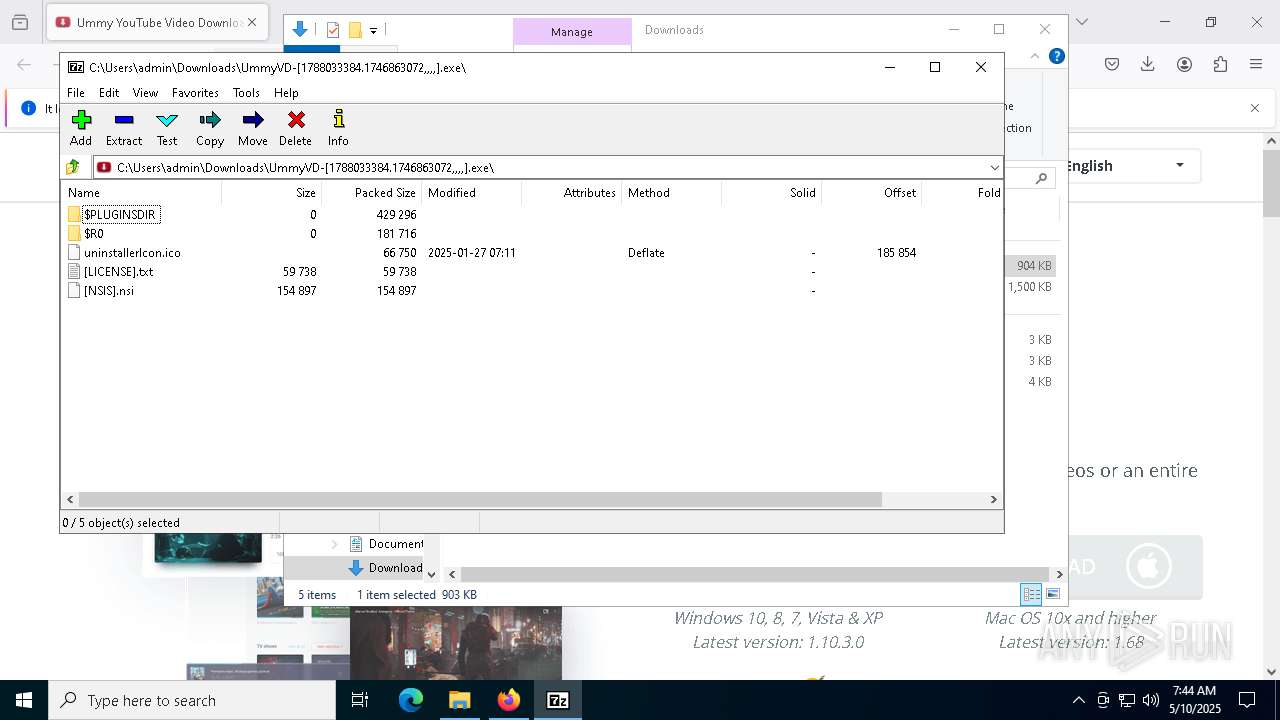The image size is (1280, 720).
Task: Open the Manage tab in File Explorer
Action: [572, 32]
